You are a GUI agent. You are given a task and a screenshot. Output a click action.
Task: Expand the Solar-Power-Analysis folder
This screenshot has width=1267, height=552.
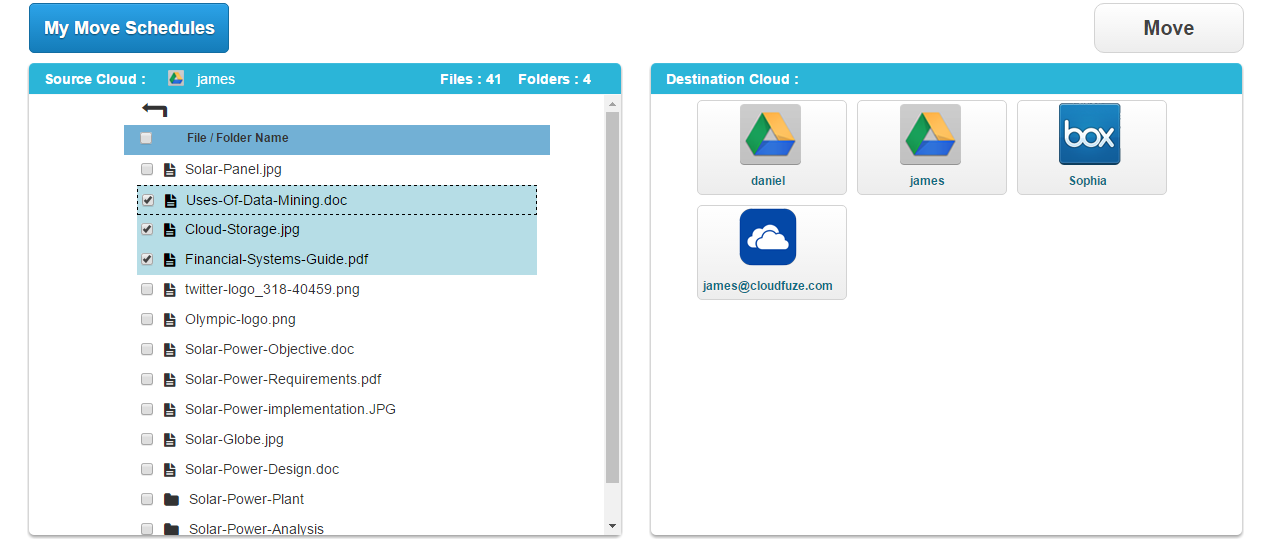(256, 529)
